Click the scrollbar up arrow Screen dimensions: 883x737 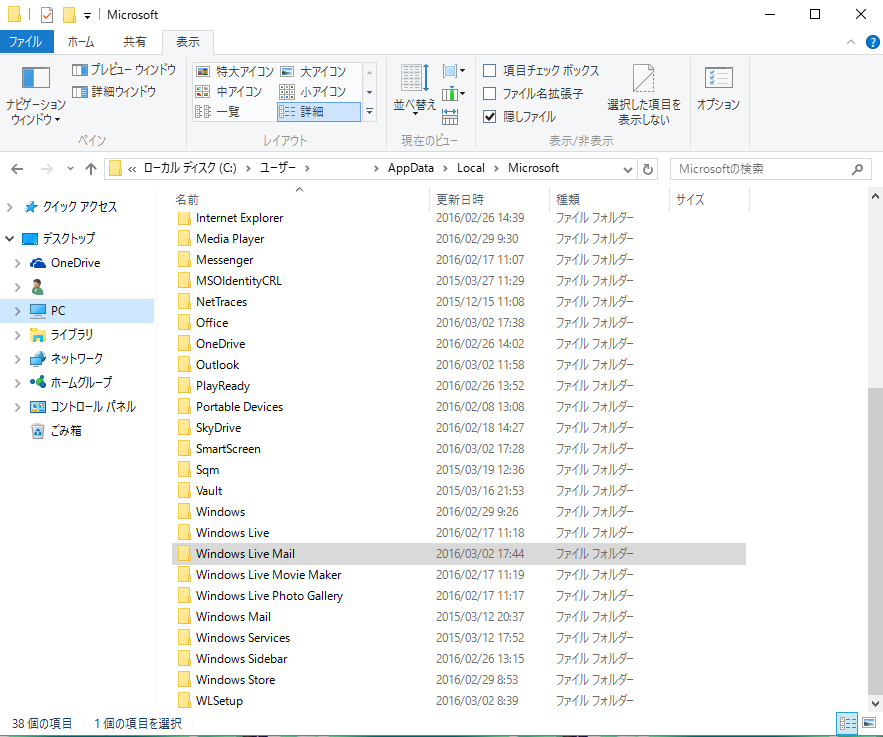pyautogui.click(x=875, y=196)
